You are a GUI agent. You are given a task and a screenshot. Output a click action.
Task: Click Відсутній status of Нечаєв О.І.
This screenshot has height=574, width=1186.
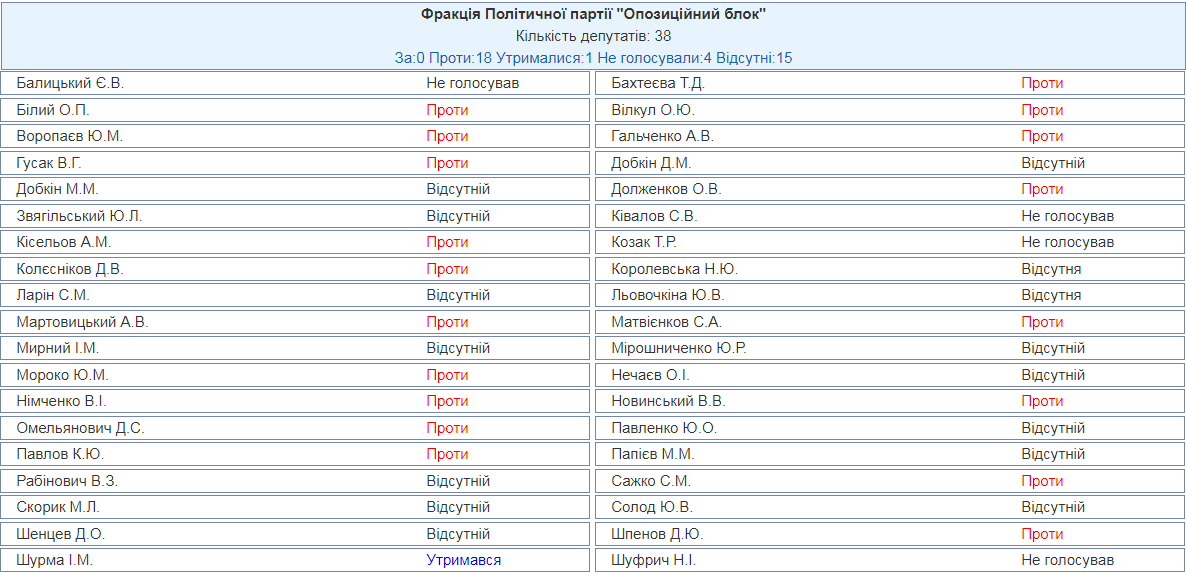click(x=1053, y=375)
